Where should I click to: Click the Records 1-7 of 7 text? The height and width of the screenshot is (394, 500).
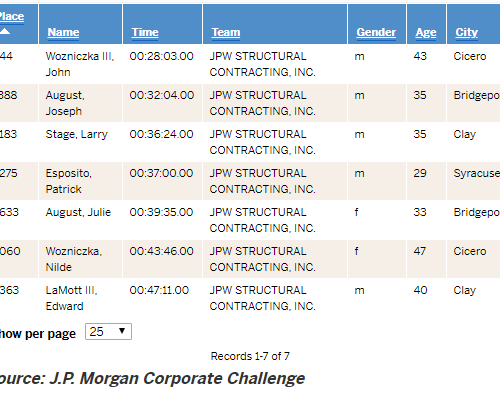(250, 356)
